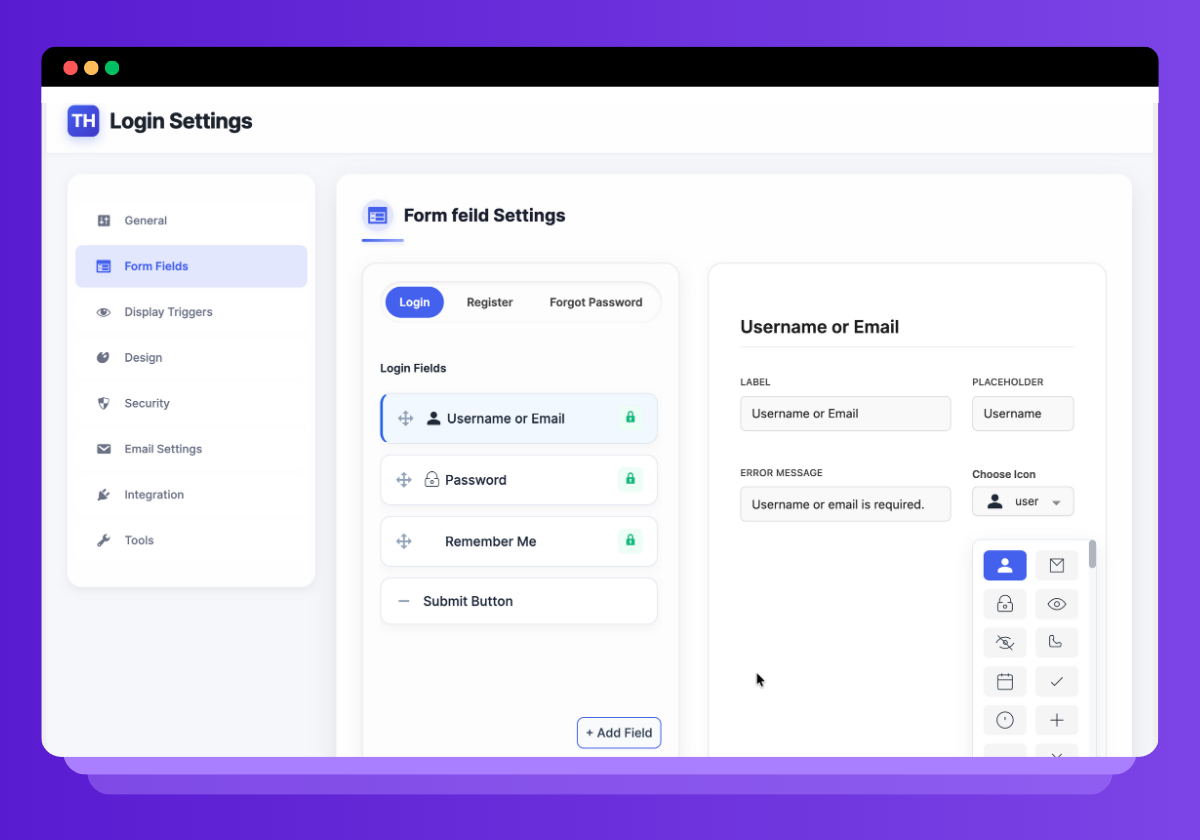Choose the phone icon for the field
The image size is (1200, 840).
1057,642
